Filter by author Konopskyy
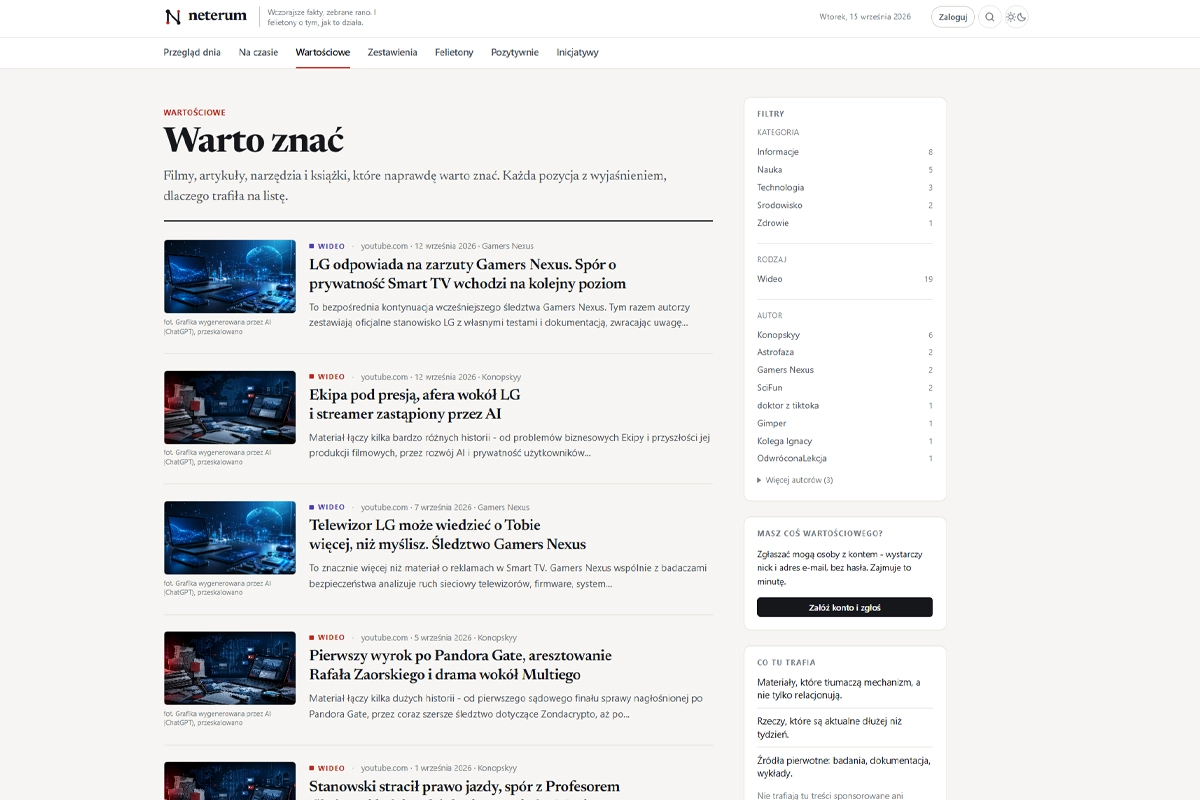1200x800 pixels. tap(845, 335)
